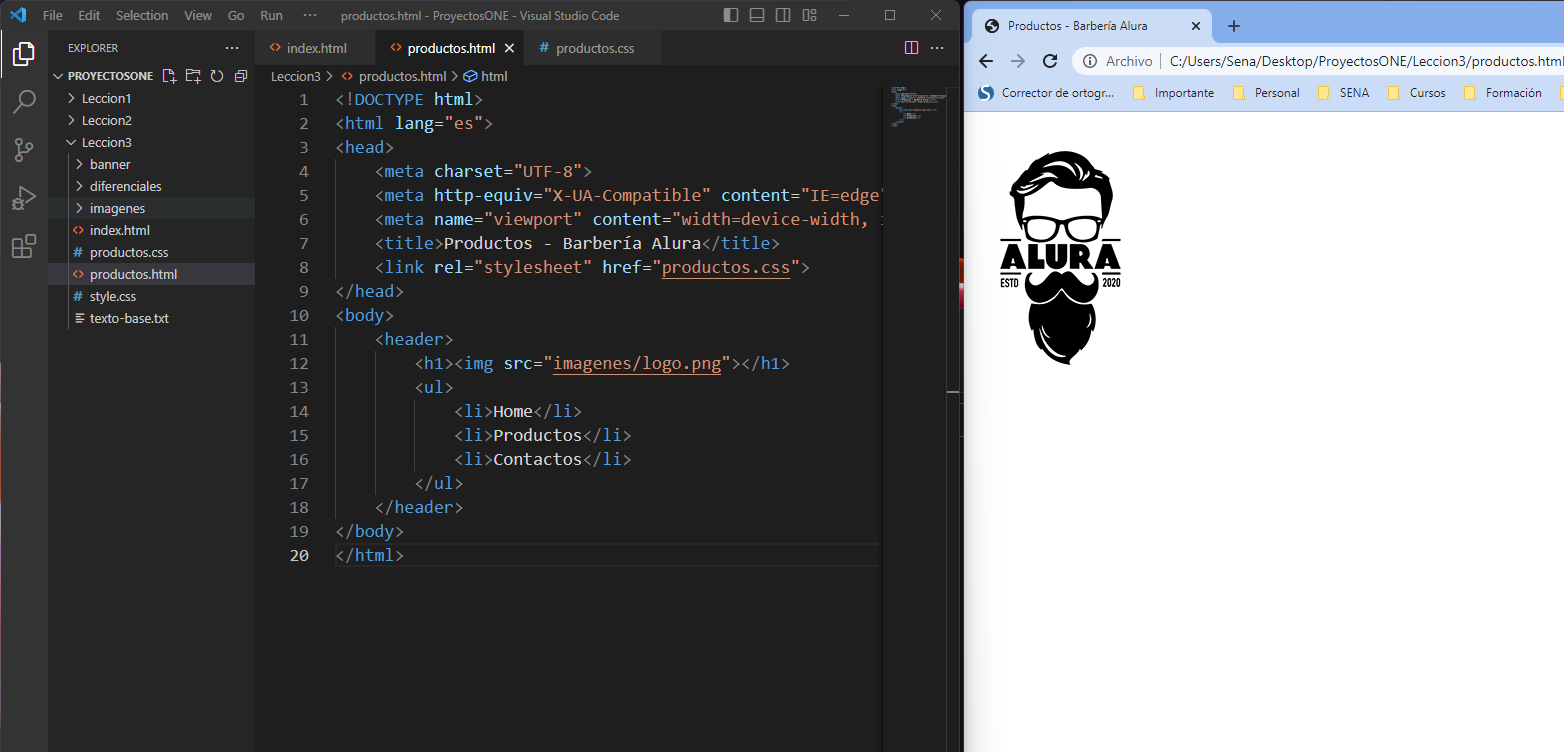The width and height of the screenshot is (1564, 752).
Task: Create a new file in PROYECTOSONE
Action: pos(169,76)
